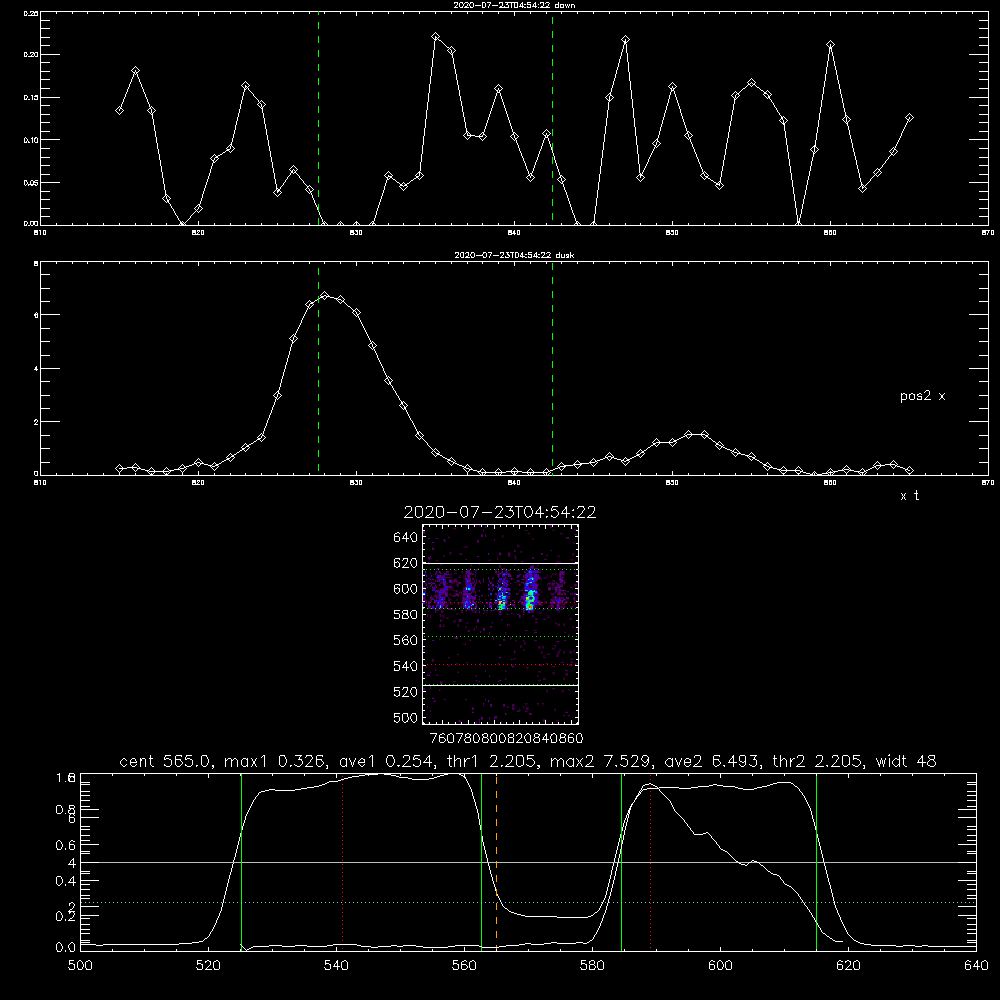Click the '6' label on dusk plot y-axis
The image size is (1000, 1000).
(36, 315)
